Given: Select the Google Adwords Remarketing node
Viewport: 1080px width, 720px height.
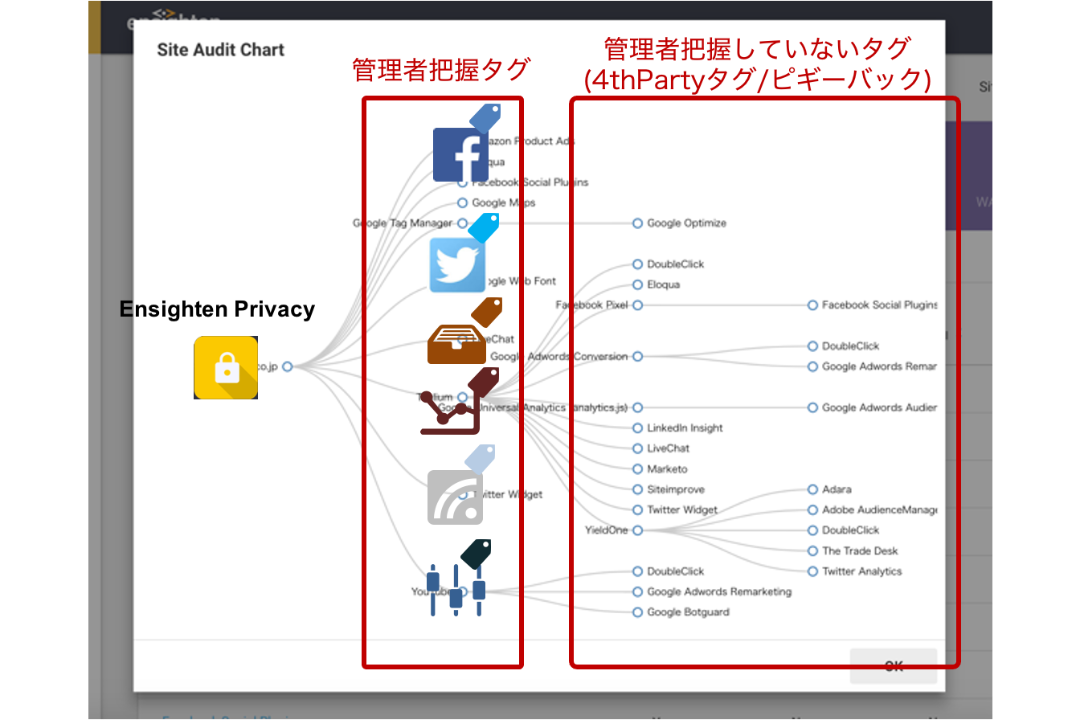Looking at the screenshot, I should pyautogui.click(x=637, y=592).
